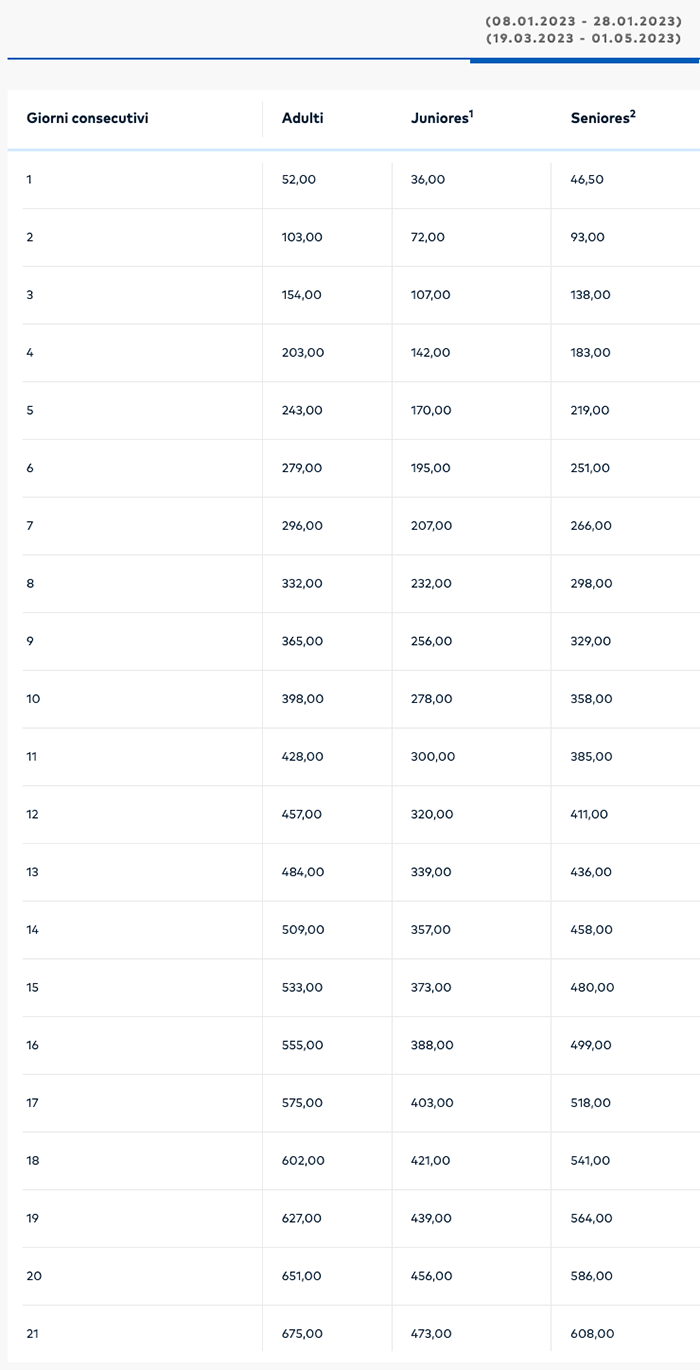Click the Juniores column header

(x=438, y=118)
